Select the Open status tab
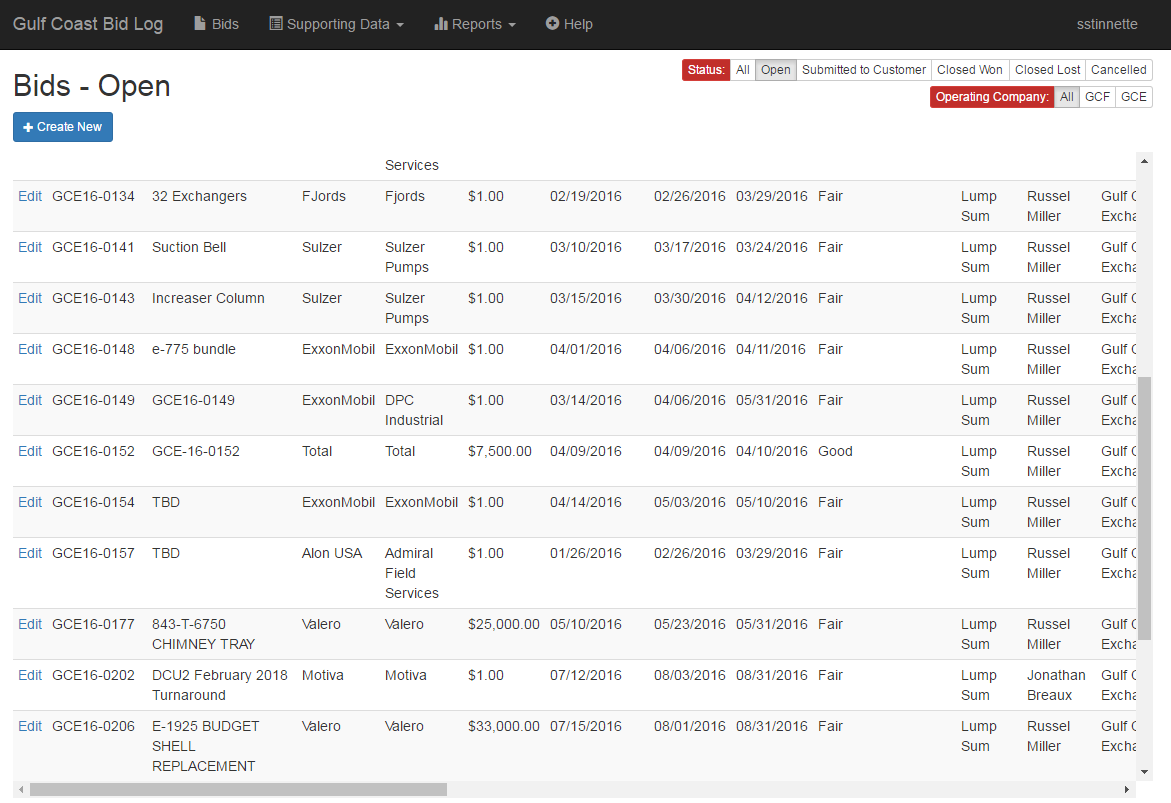 pos(775,70)
